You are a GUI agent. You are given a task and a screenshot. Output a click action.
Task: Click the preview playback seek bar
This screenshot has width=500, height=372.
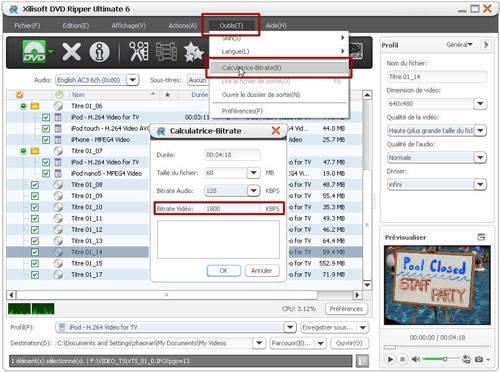pyautogui.click(x=437, y=347)
